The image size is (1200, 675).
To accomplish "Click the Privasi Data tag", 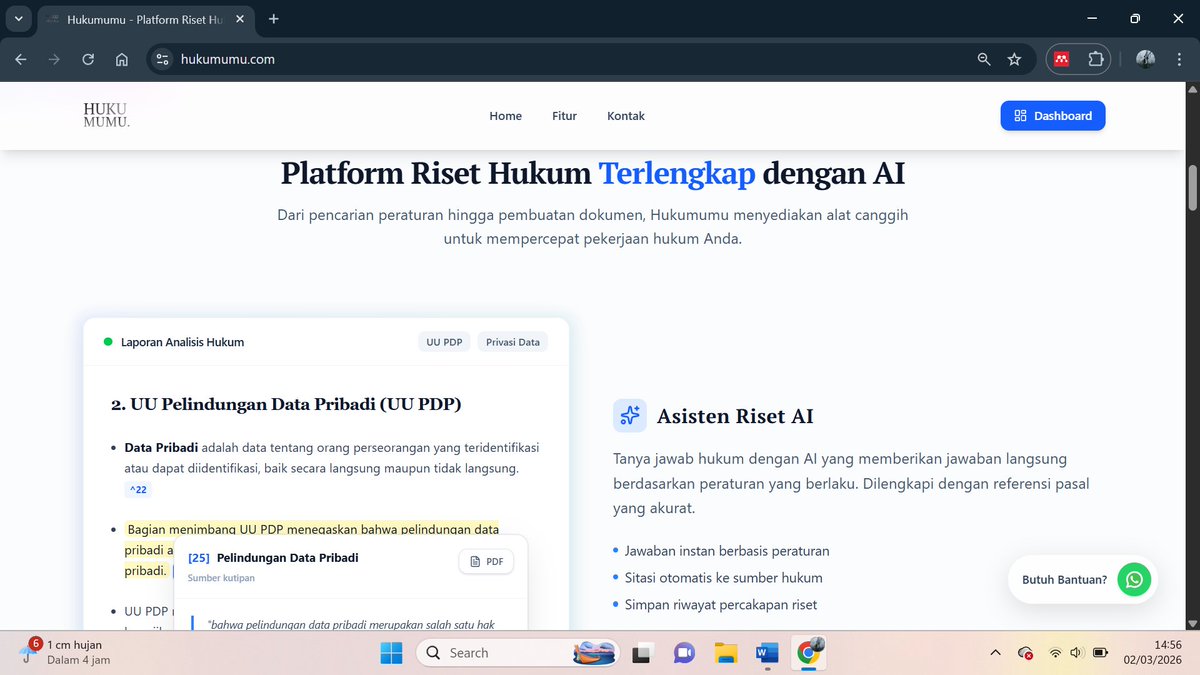I will click(x=513, y=342).
